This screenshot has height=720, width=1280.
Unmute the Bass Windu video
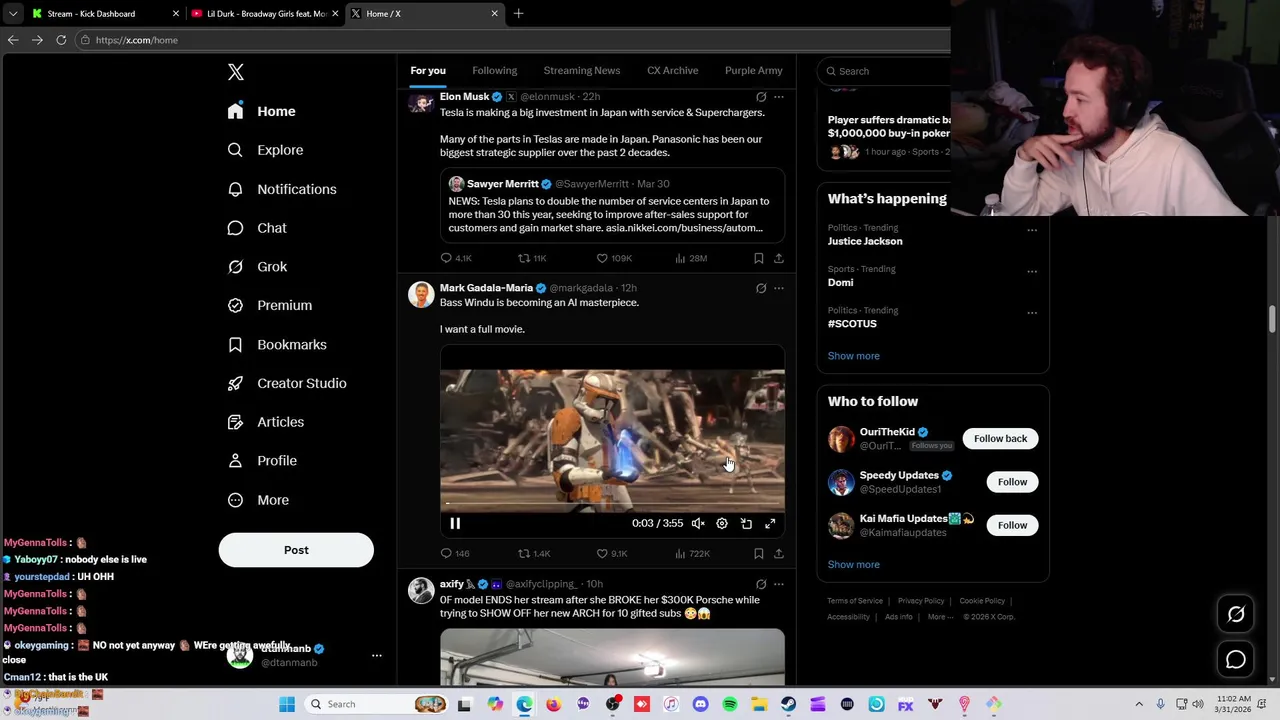tap(698, 523)
